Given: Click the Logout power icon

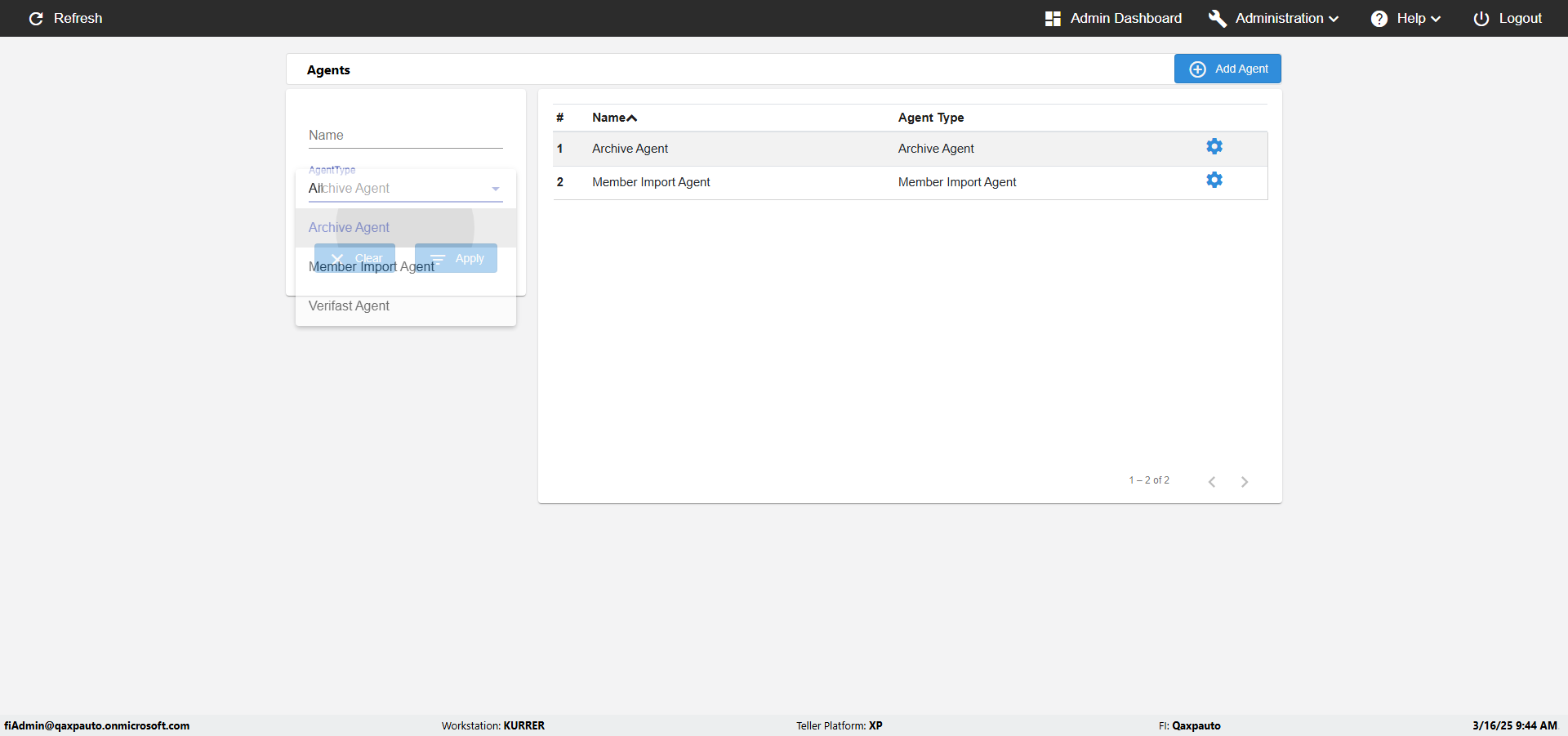Looking at the screenshot, I should (x=1481, y=18).
